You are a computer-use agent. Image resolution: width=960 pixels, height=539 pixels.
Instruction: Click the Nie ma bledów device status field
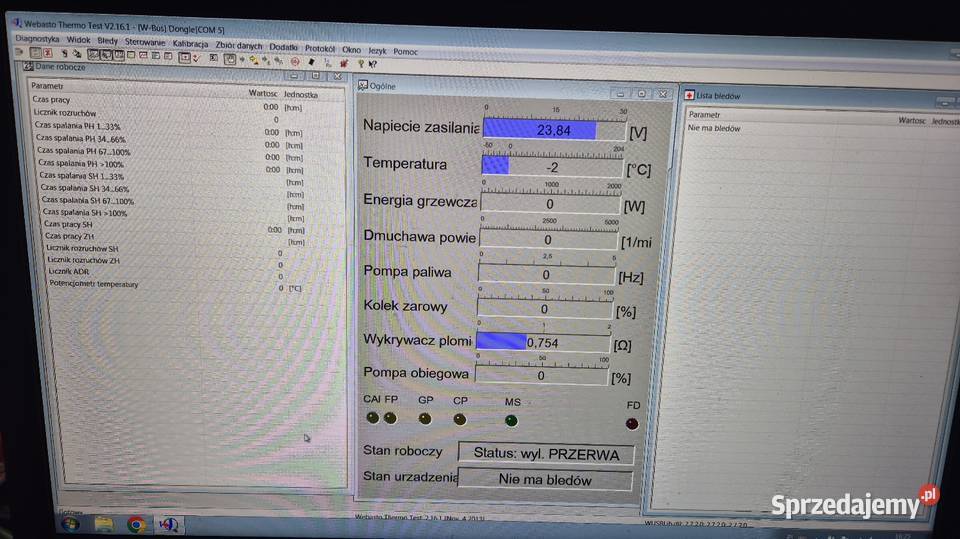(x=545, y=480)
